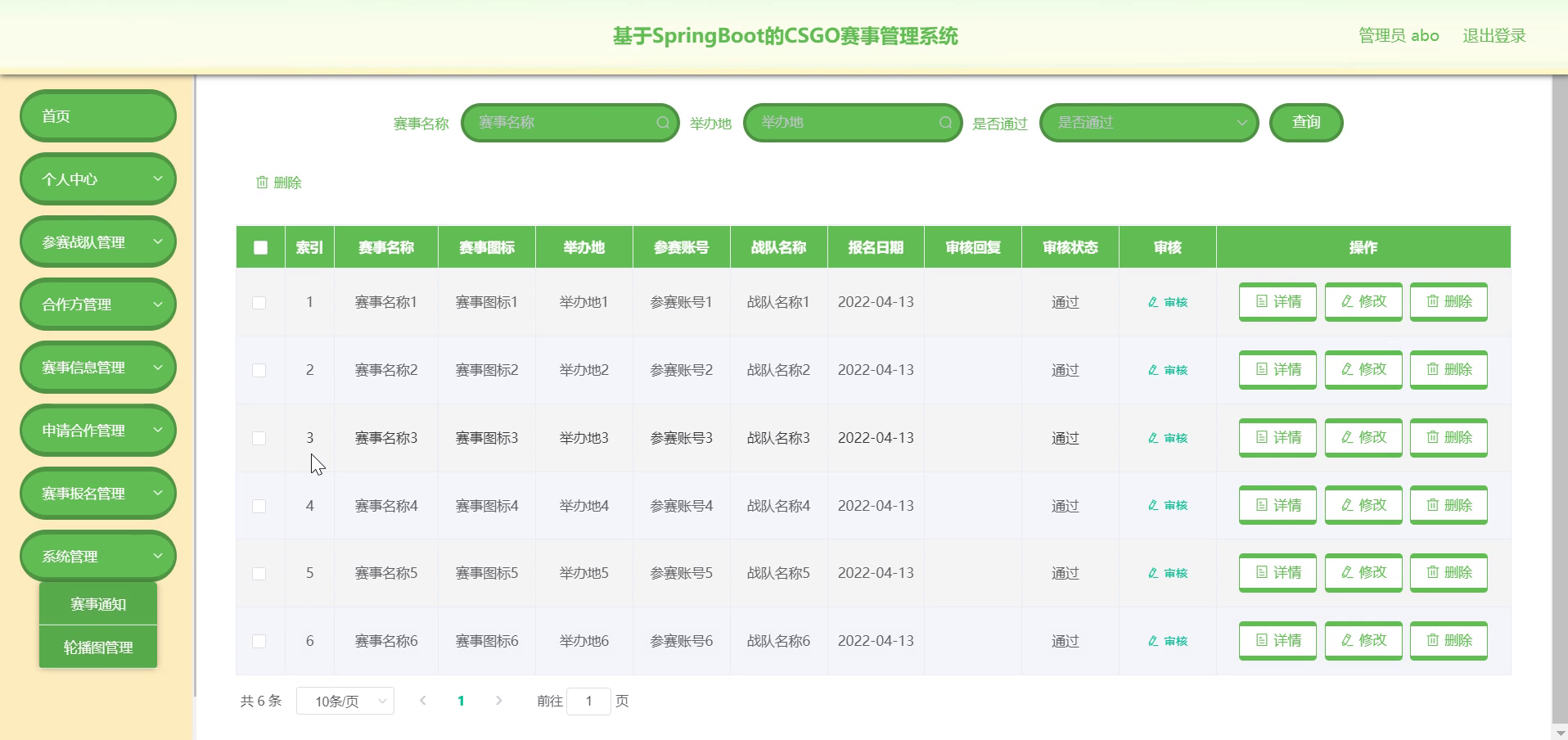1568x740 pixels.
Task: Delete 赛事名称2 row
Action: [1449, 370]
